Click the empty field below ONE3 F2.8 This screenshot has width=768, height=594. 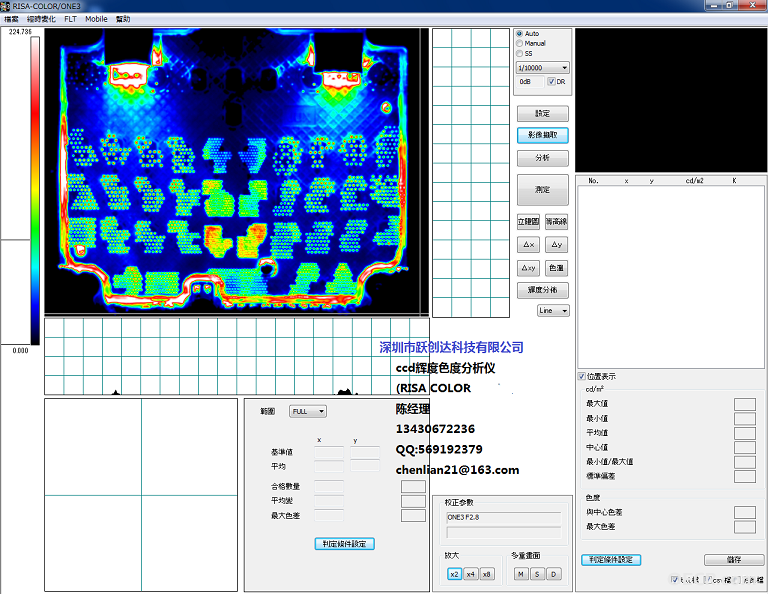pyautogui.click(x=504, y=532)
